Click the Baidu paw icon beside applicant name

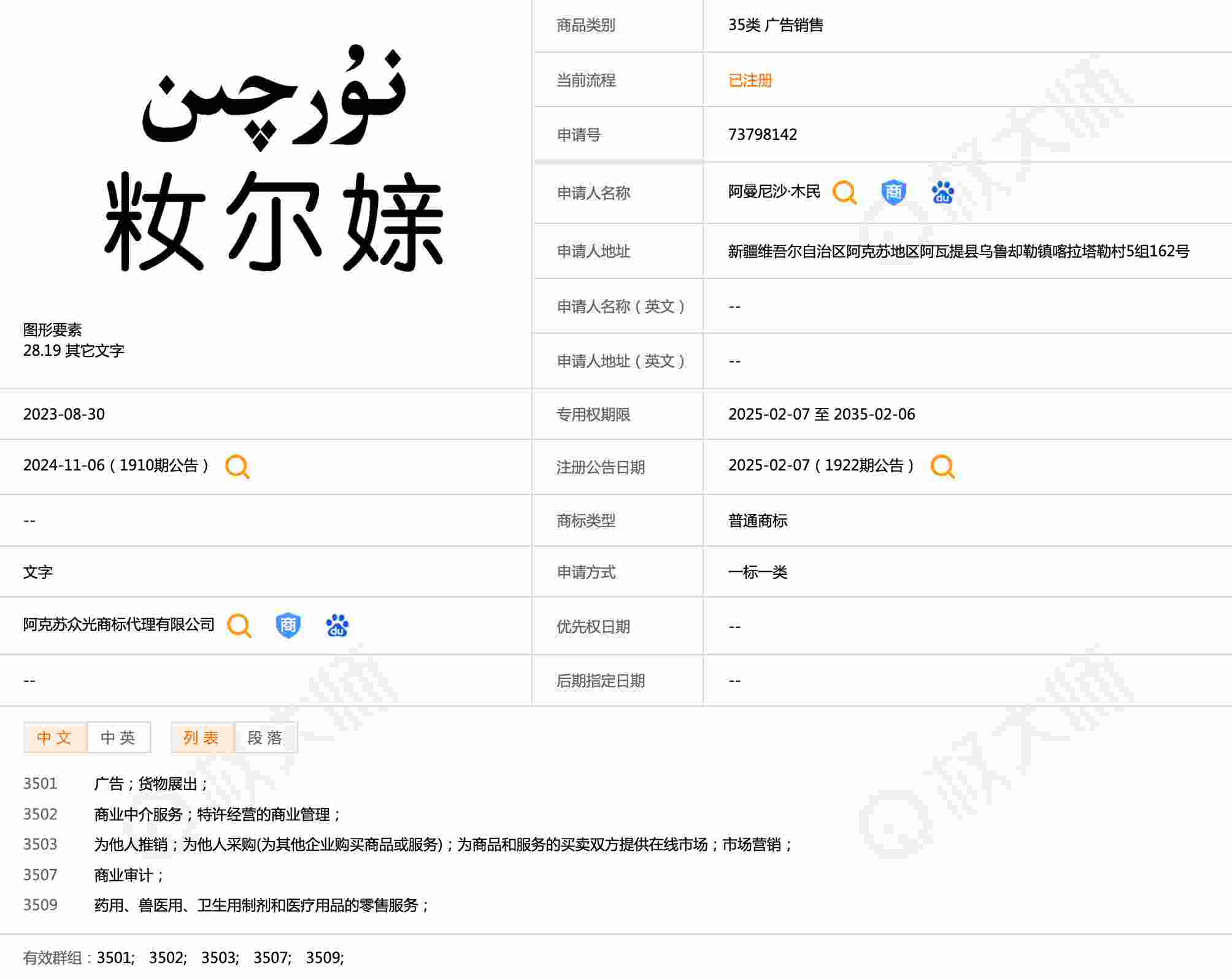942,193
